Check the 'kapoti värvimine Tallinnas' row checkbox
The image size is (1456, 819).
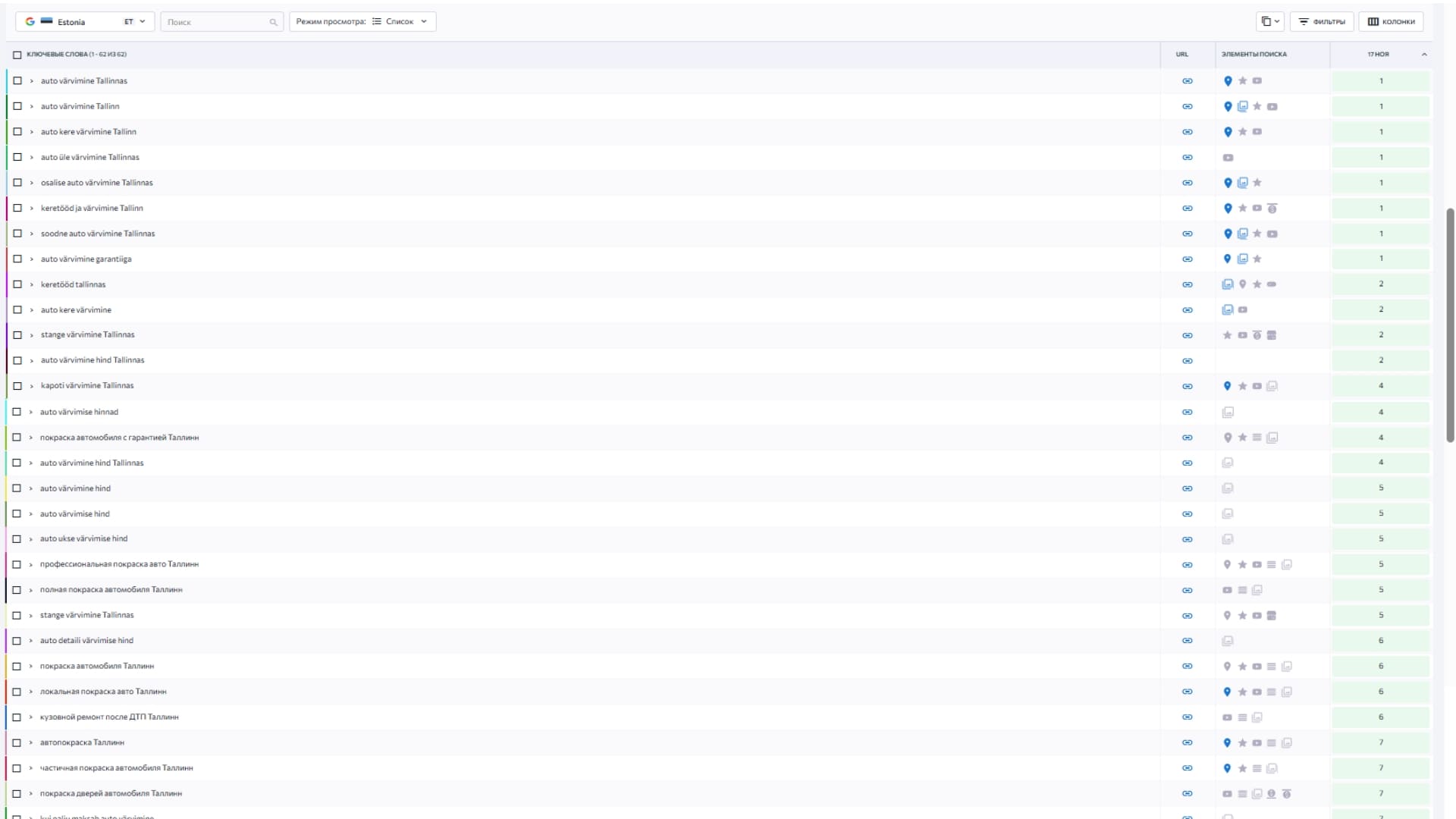click(x=17, y=386)
